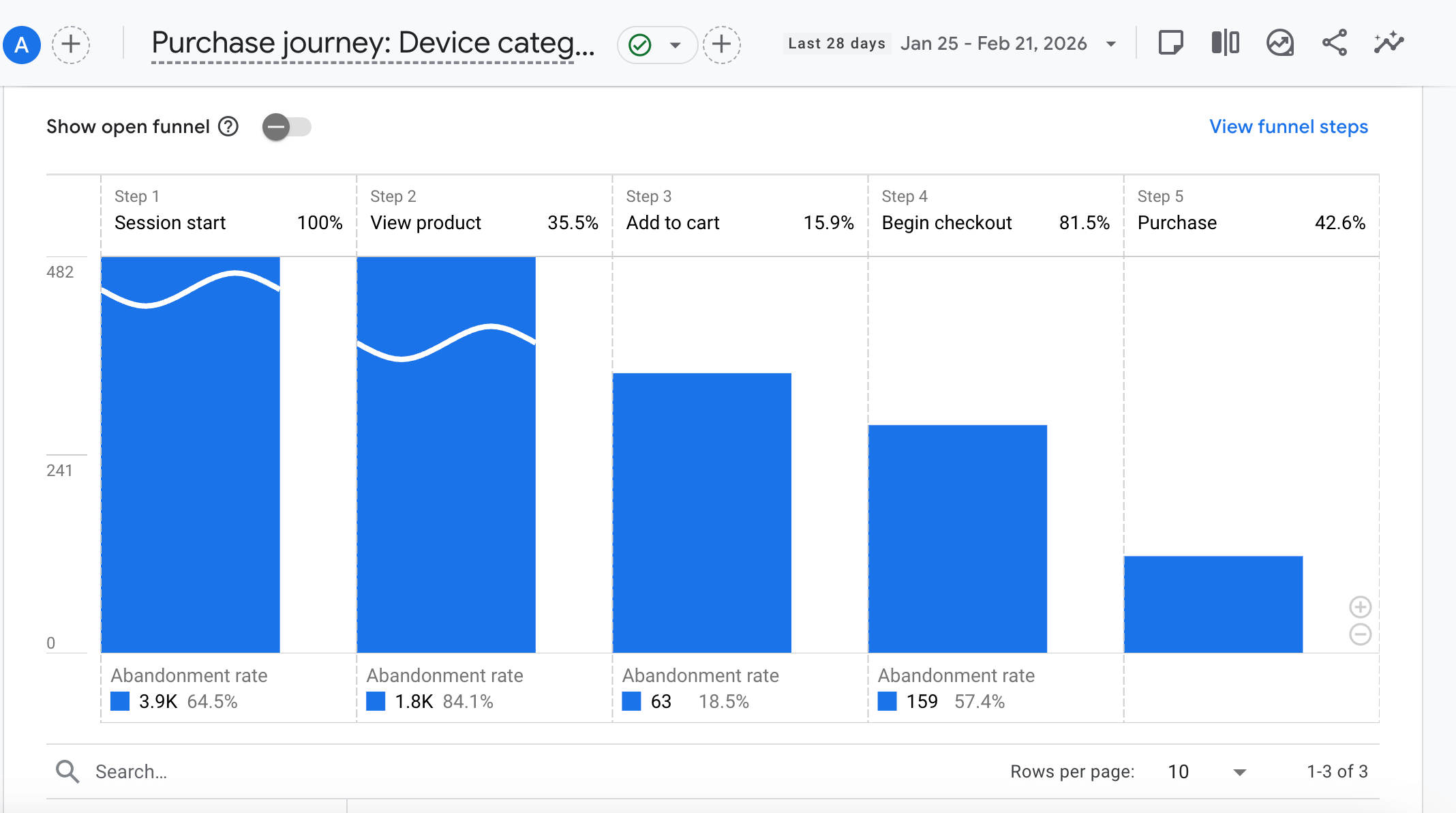Image resolution: width=1456 pixels, height=813 pixels.
Task: Open the customize report note icon
Action: pos(1170,43)
